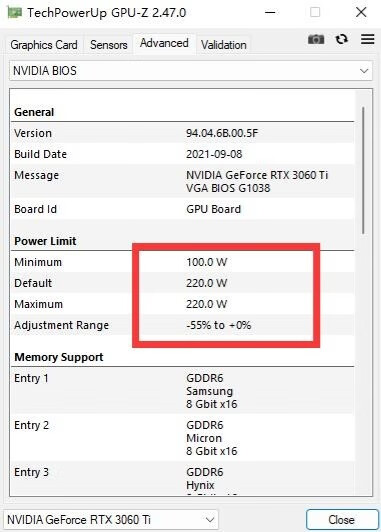
Task: Select Entry 2 Micron memory row
Action: [x=183, y=438]
